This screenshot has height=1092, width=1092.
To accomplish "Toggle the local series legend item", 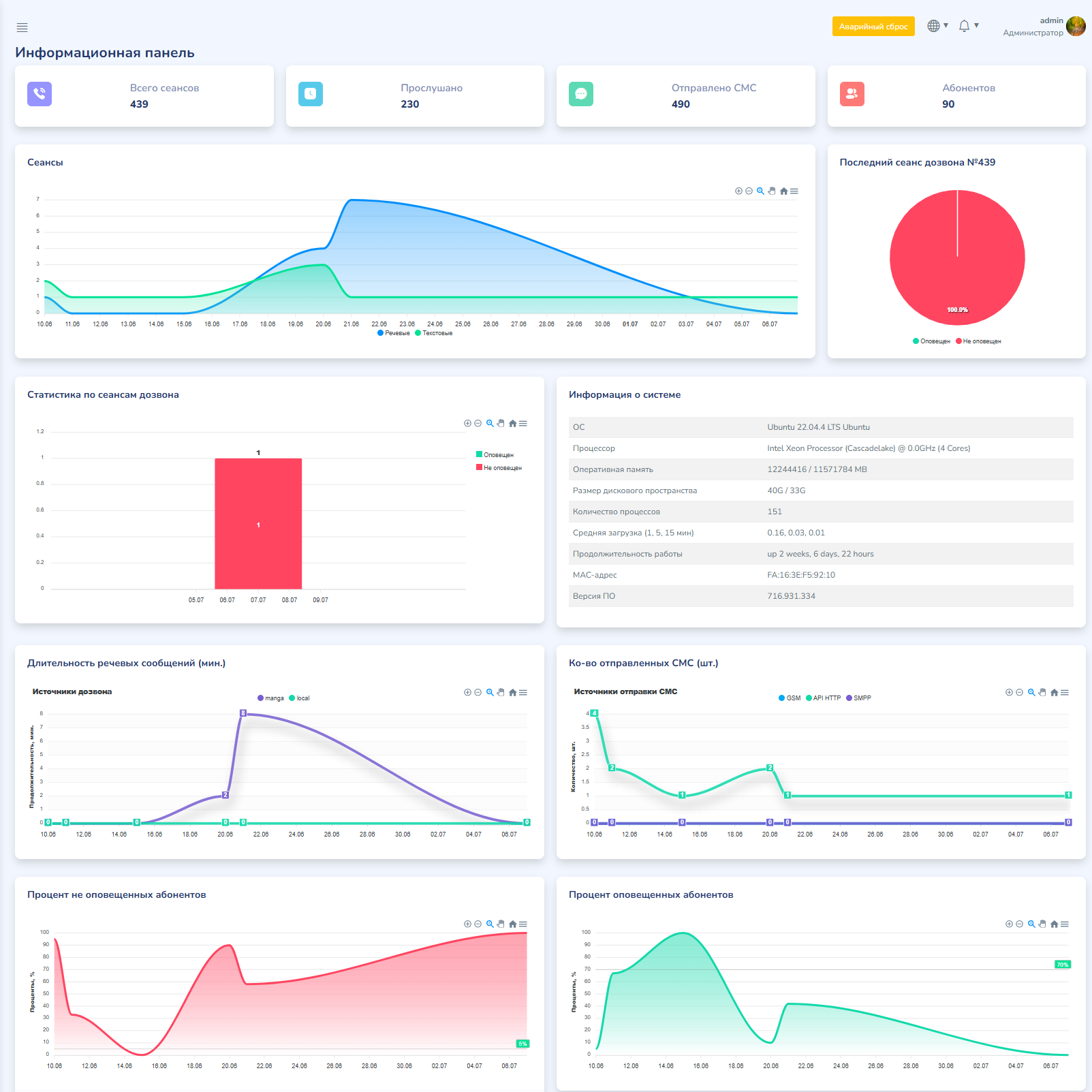I will pyautogui.click(x=299, y=698).
